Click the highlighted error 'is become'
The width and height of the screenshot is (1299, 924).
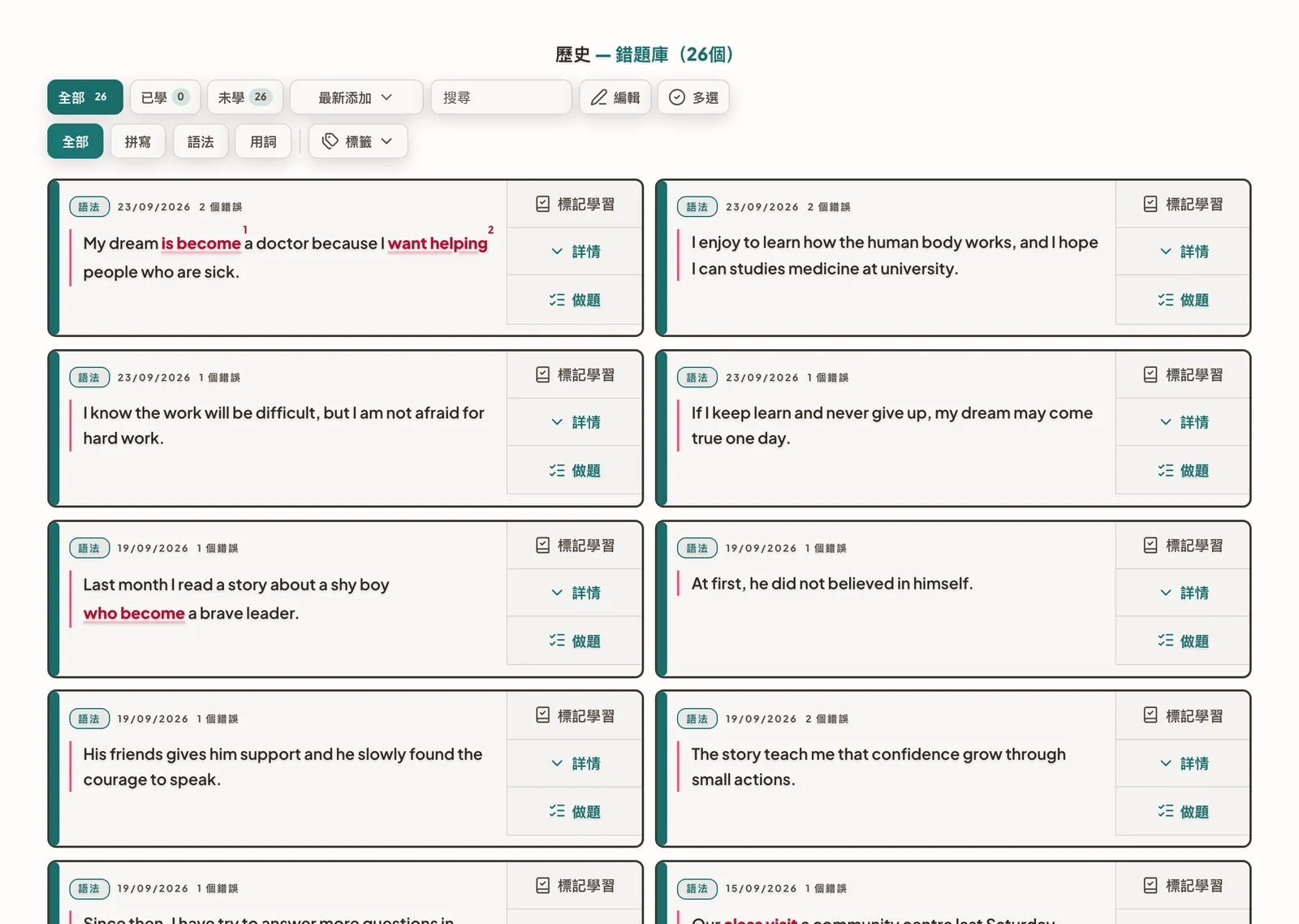click(201, 244)
